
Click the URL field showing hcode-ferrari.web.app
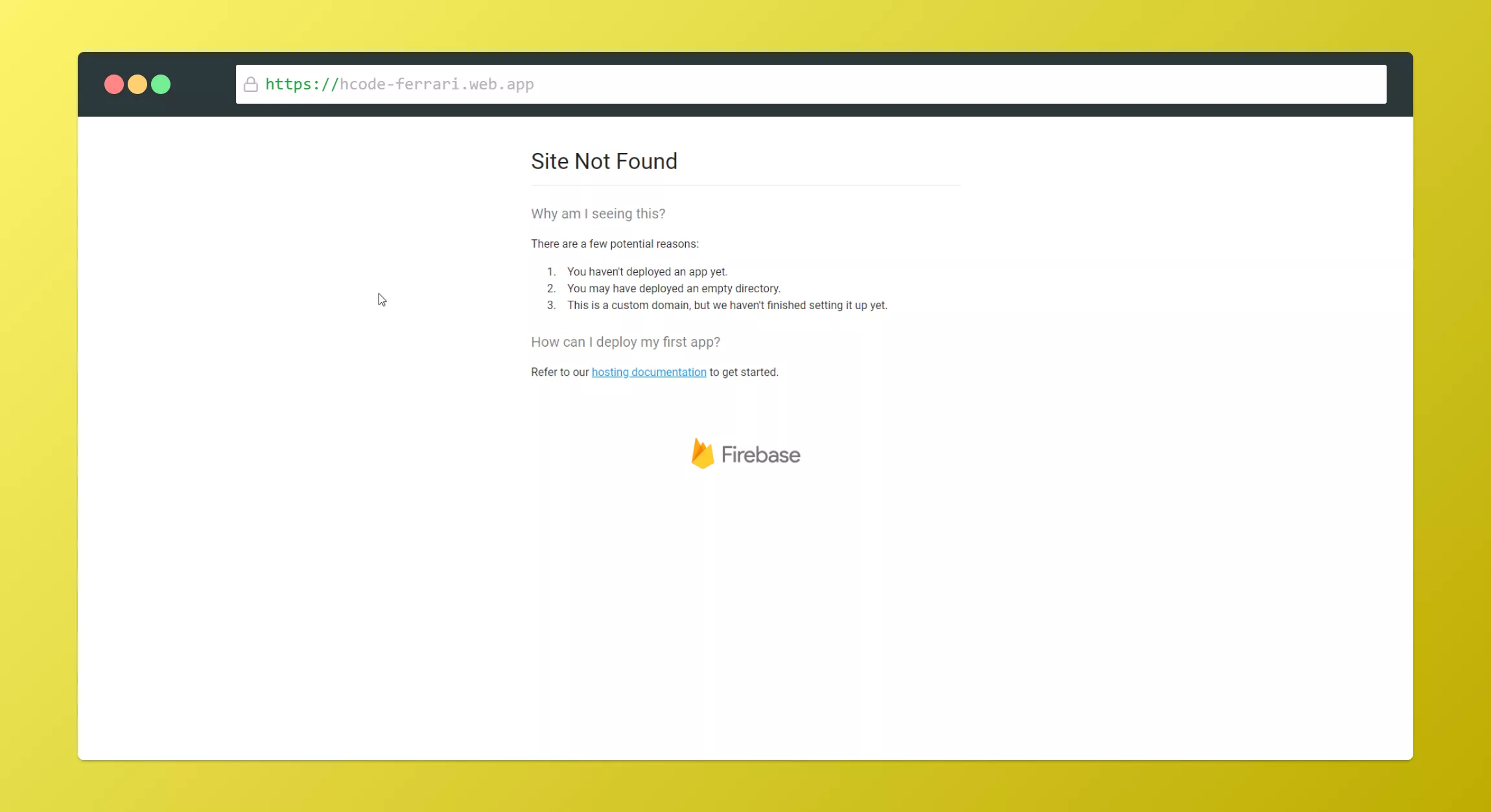[811, 84]
